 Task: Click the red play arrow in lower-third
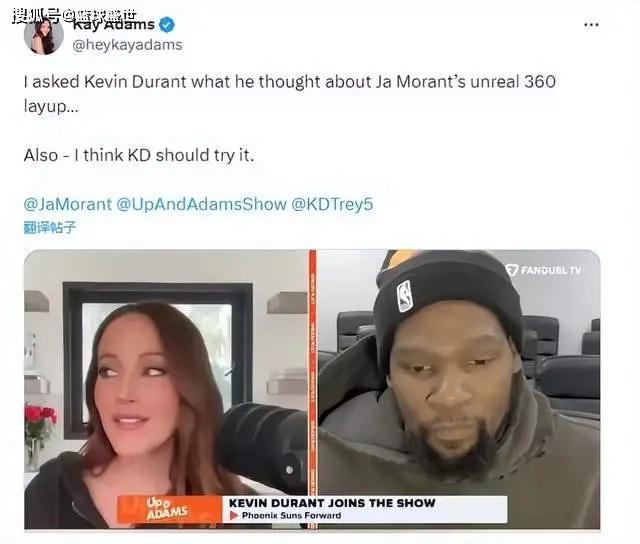point(234,516)
